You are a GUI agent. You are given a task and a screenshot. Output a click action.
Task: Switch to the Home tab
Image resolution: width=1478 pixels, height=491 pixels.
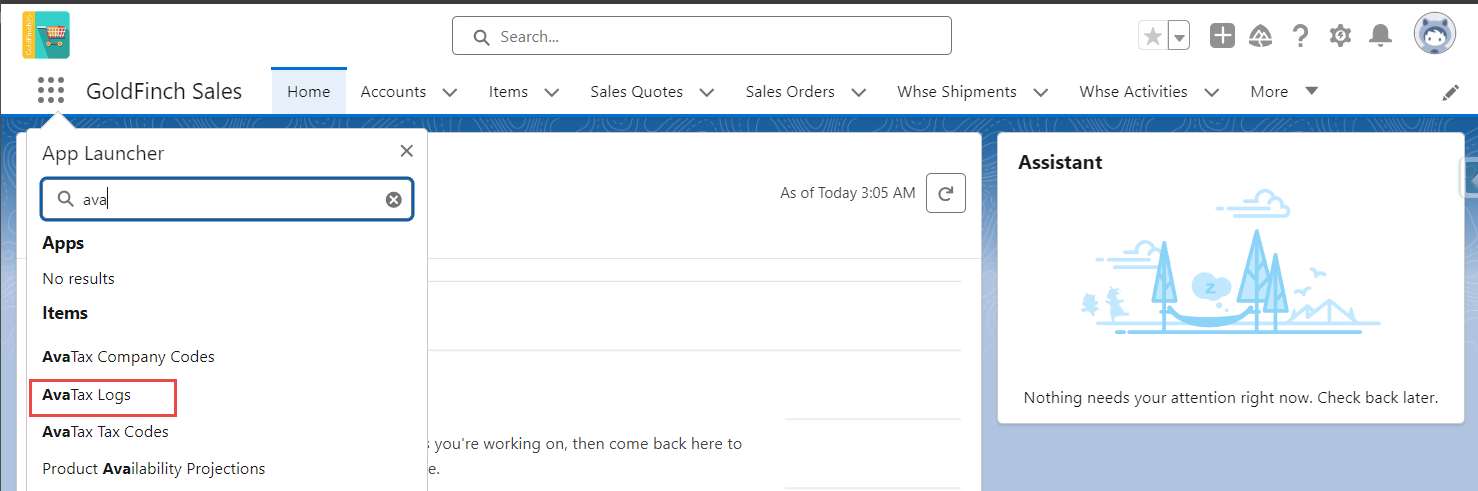[308, 91]
